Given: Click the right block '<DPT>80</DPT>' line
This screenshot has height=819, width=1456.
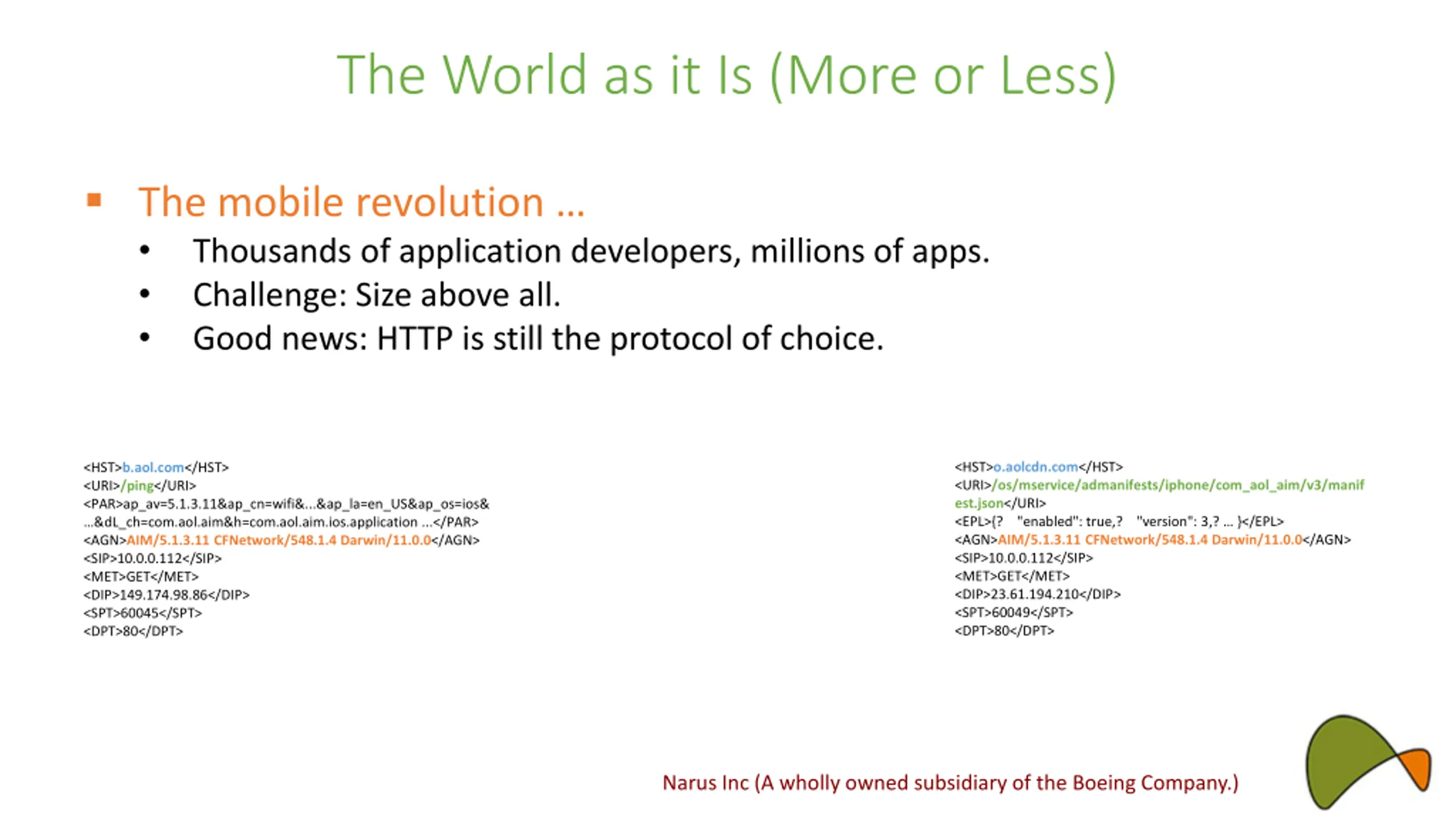Looking at the screenshot, I should 1004,631.
